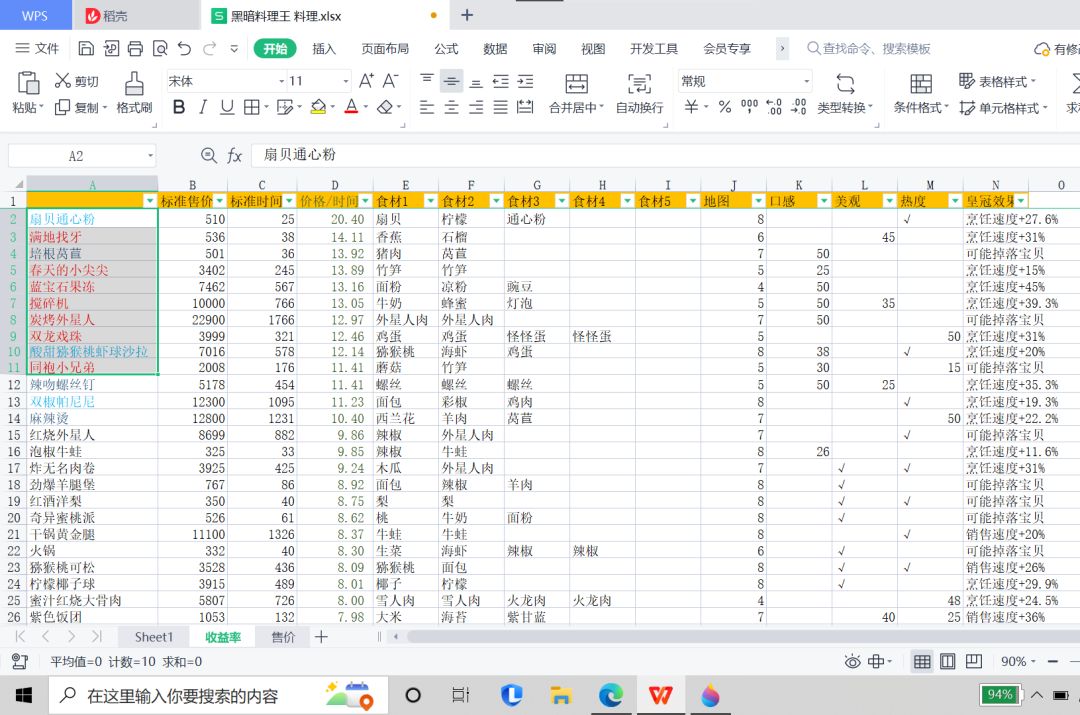Click the Merge and Center (合并居中) icon
The height and width of the screenshot is (715, 1080).
coord(576,83)
